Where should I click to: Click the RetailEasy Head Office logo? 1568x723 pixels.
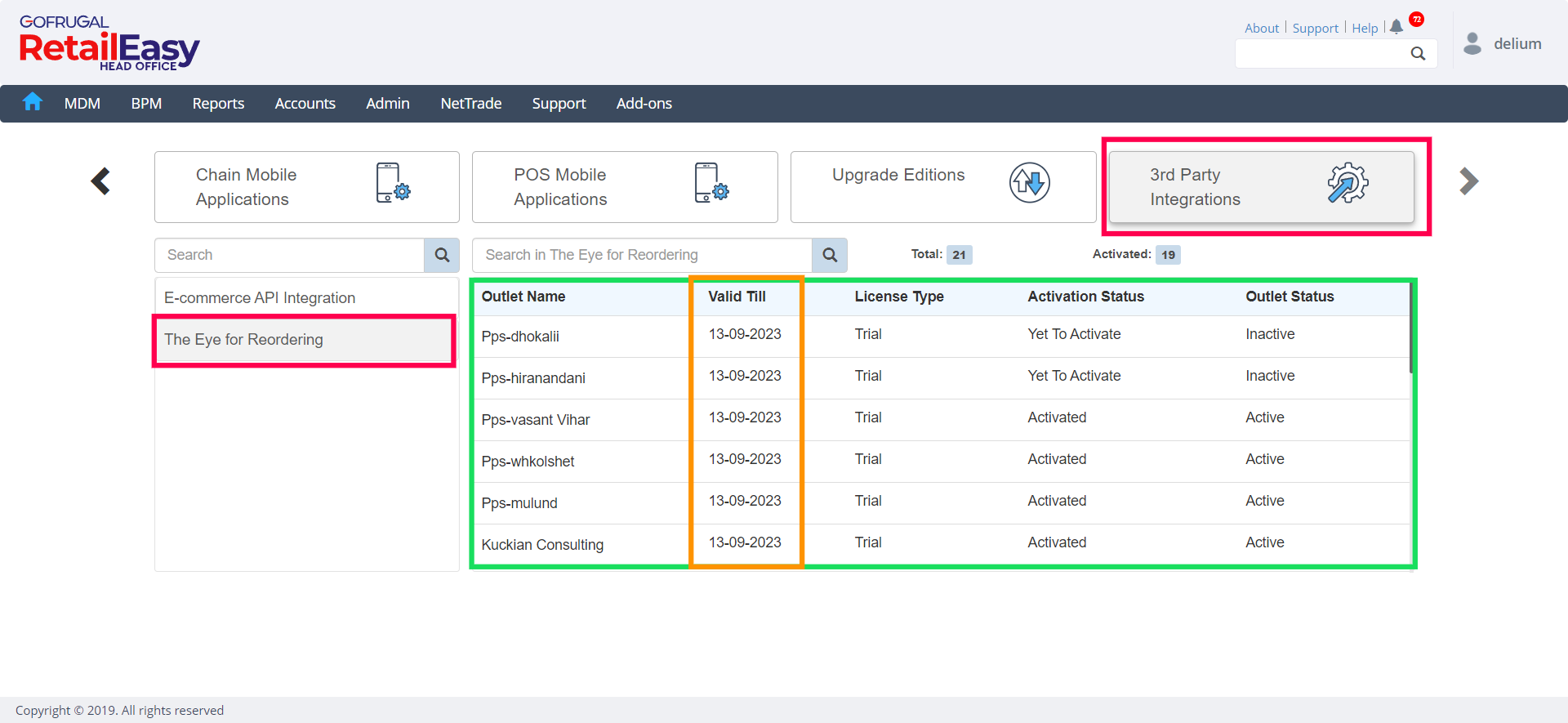(x=109, y=43)
